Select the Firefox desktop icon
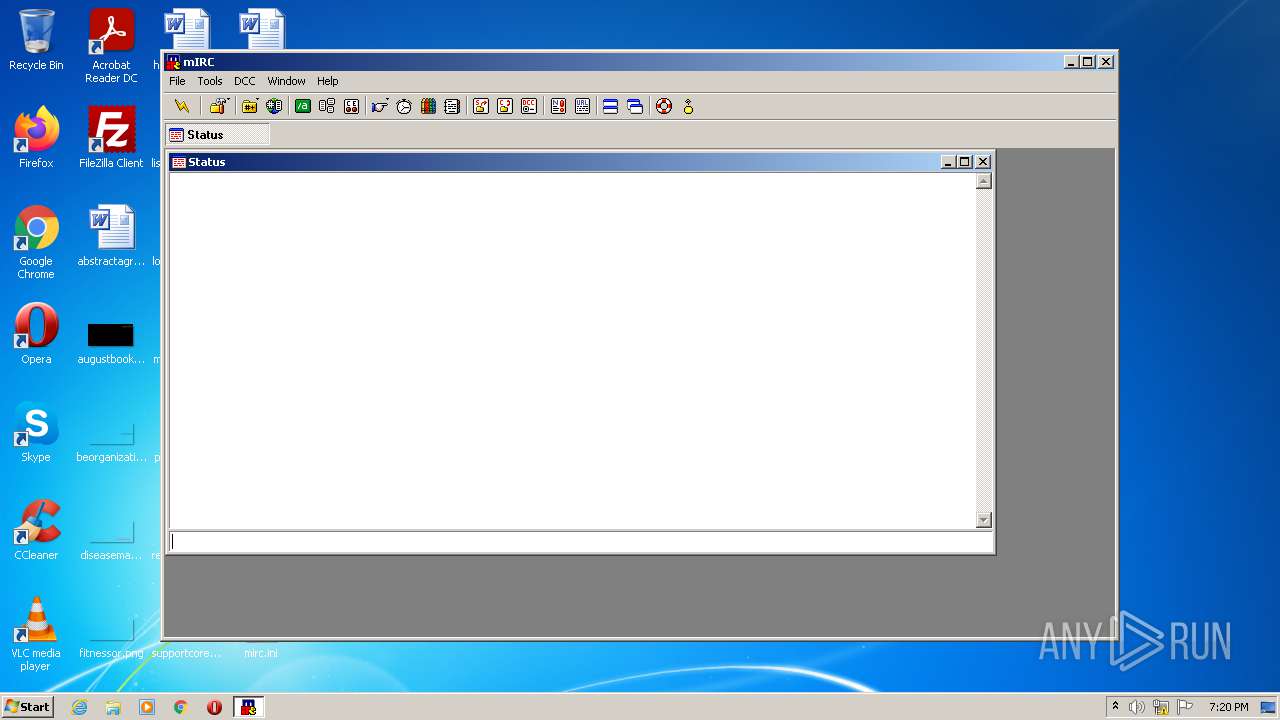The image size is (1280, 720). [36, 138]
